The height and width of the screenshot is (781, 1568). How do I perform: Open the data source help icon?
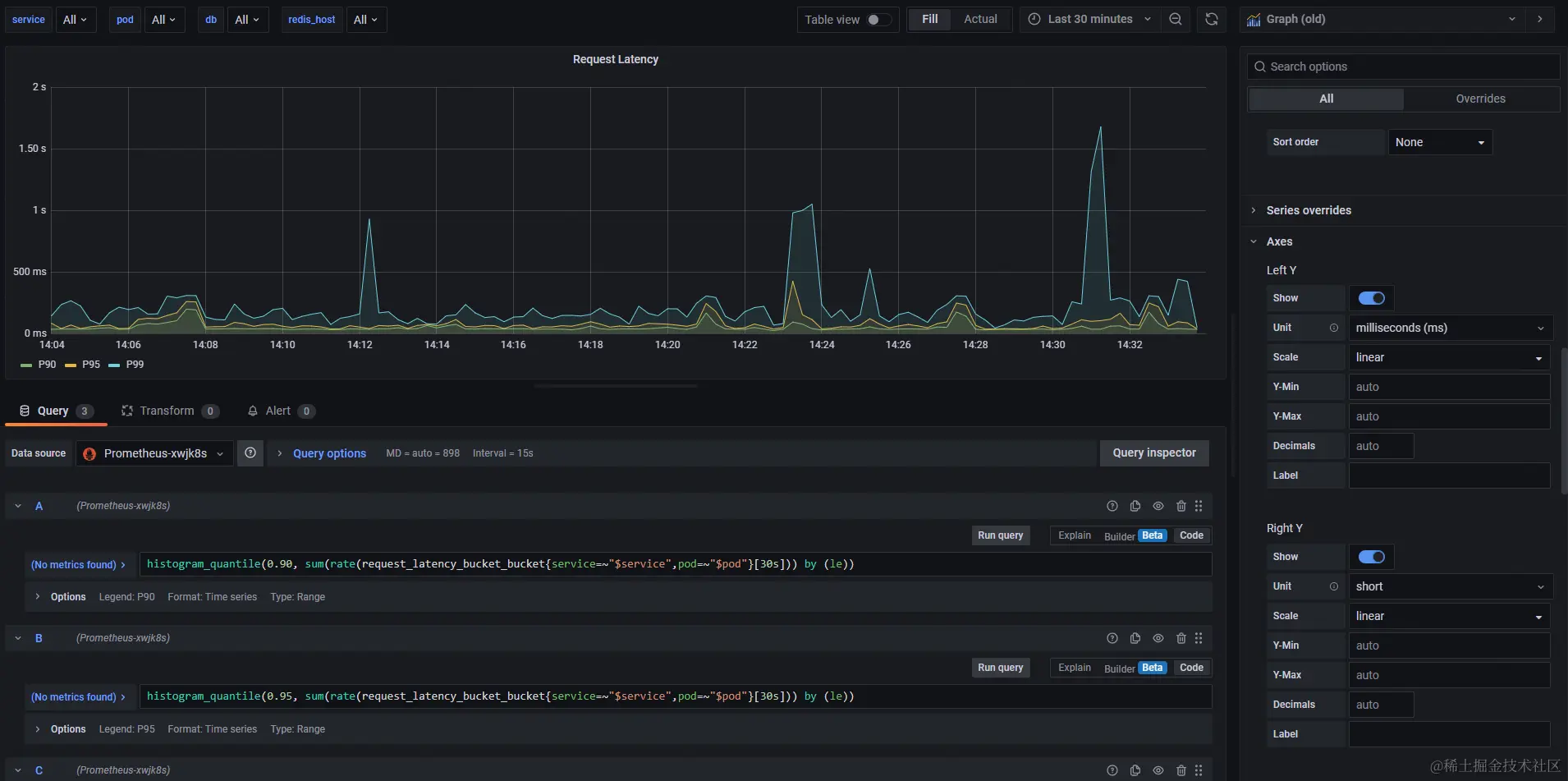pos(250,453)
